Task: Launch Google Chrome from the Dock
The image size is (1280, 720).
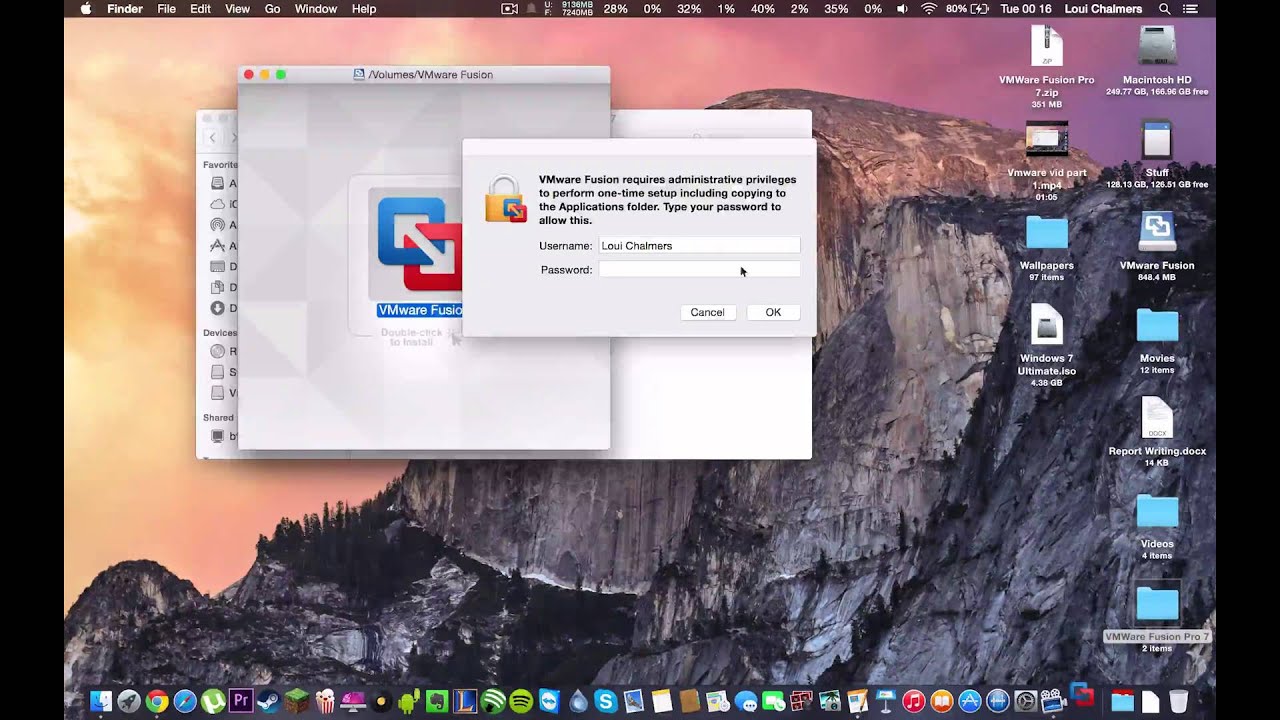Action: (x=157, y=701)
